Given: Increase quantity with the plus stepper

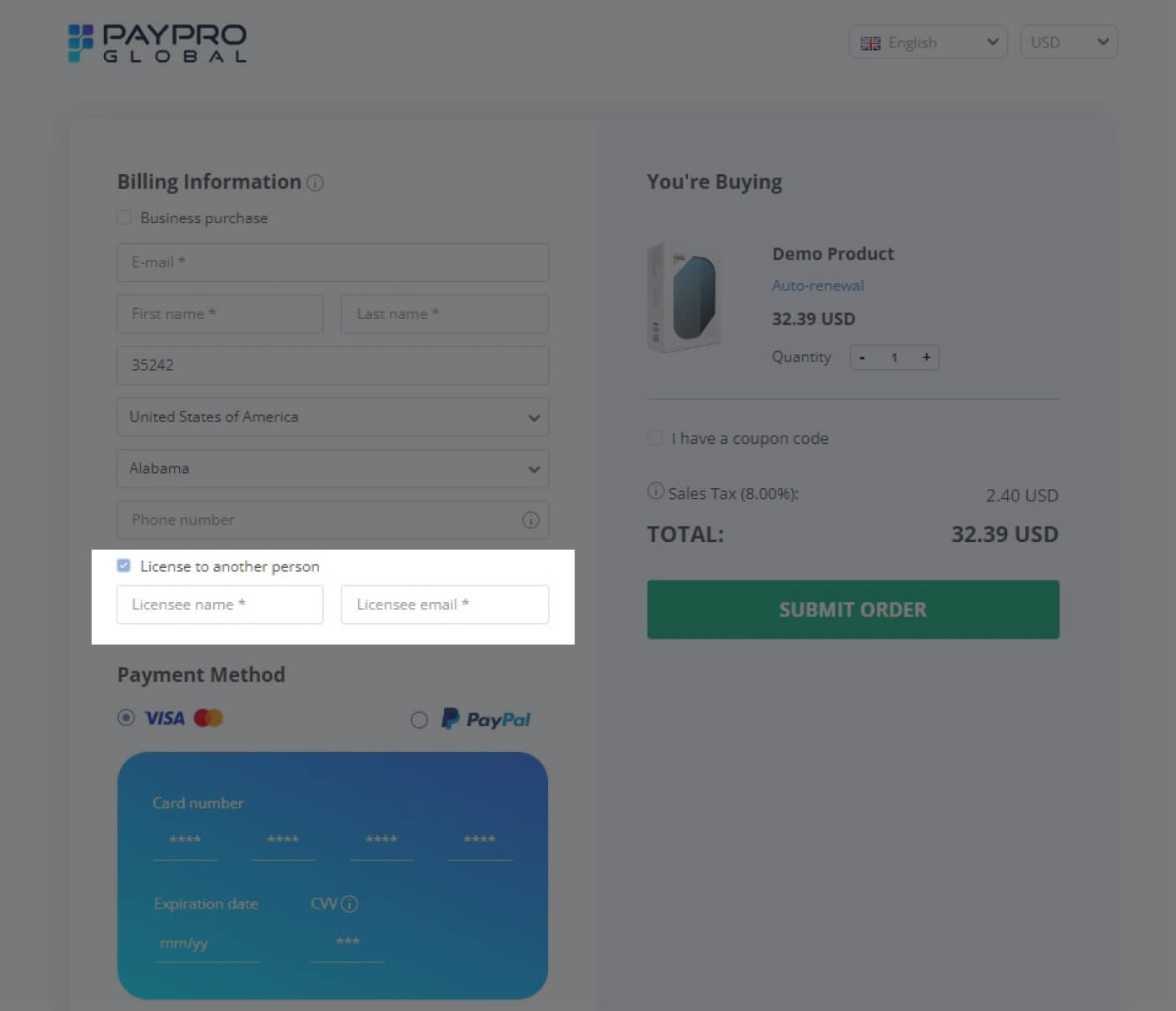Looking at the screenshot, I should tap(926, 356).
